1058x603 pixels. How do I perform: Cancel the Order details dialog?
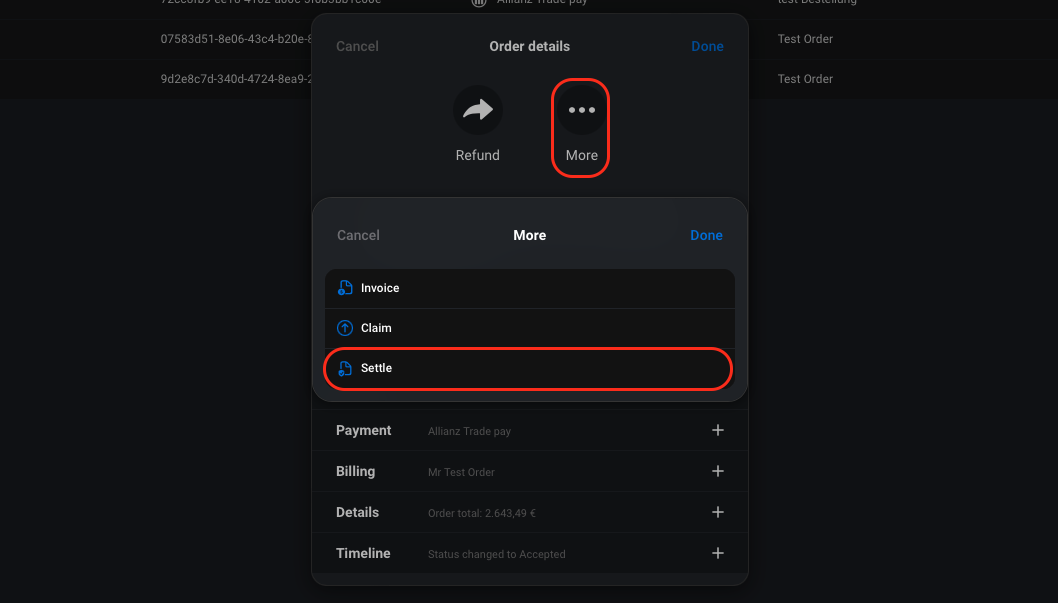358,47
